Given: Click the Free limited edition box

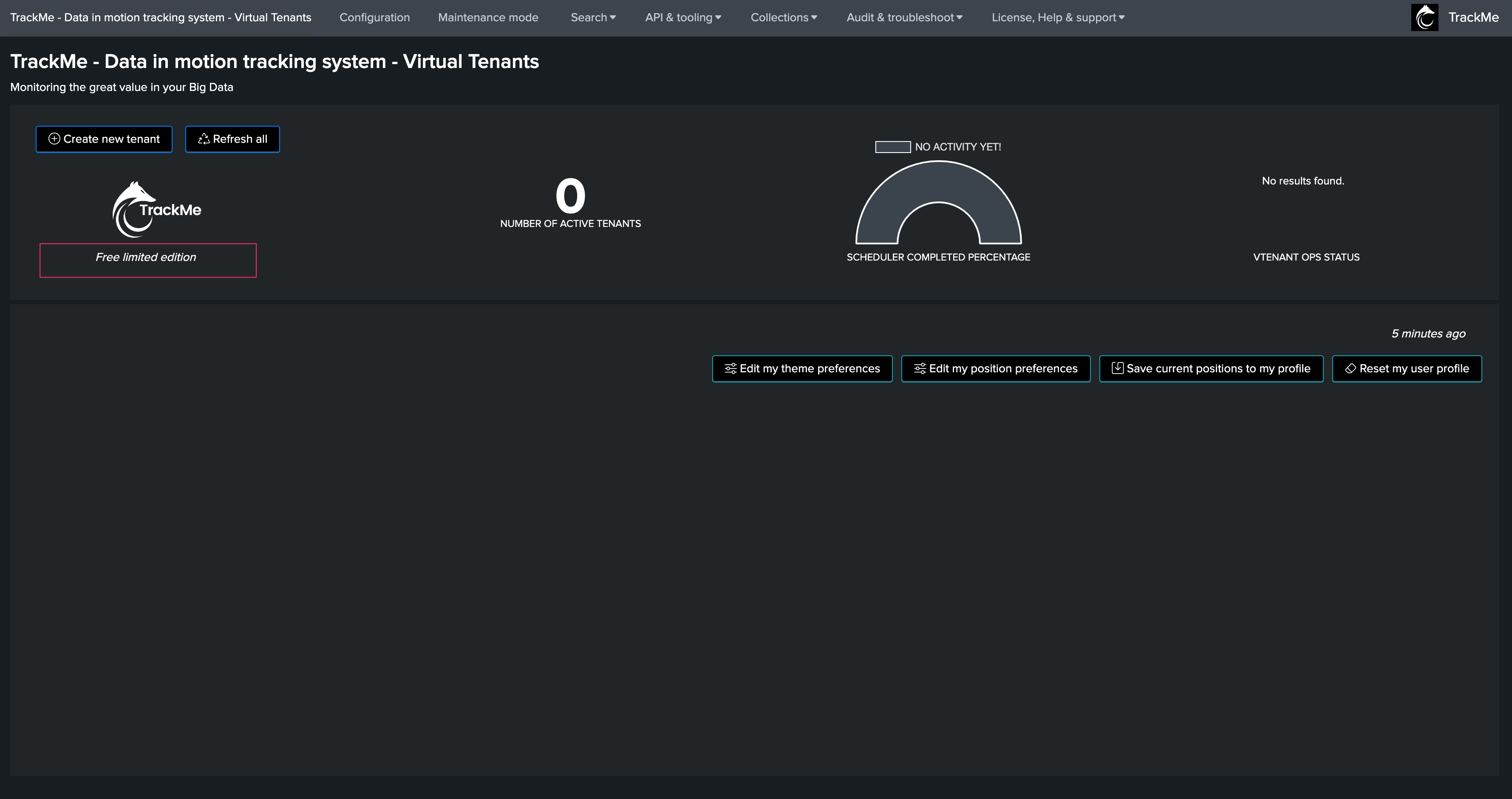Looking at the screenshot, I should coord(148,260).
